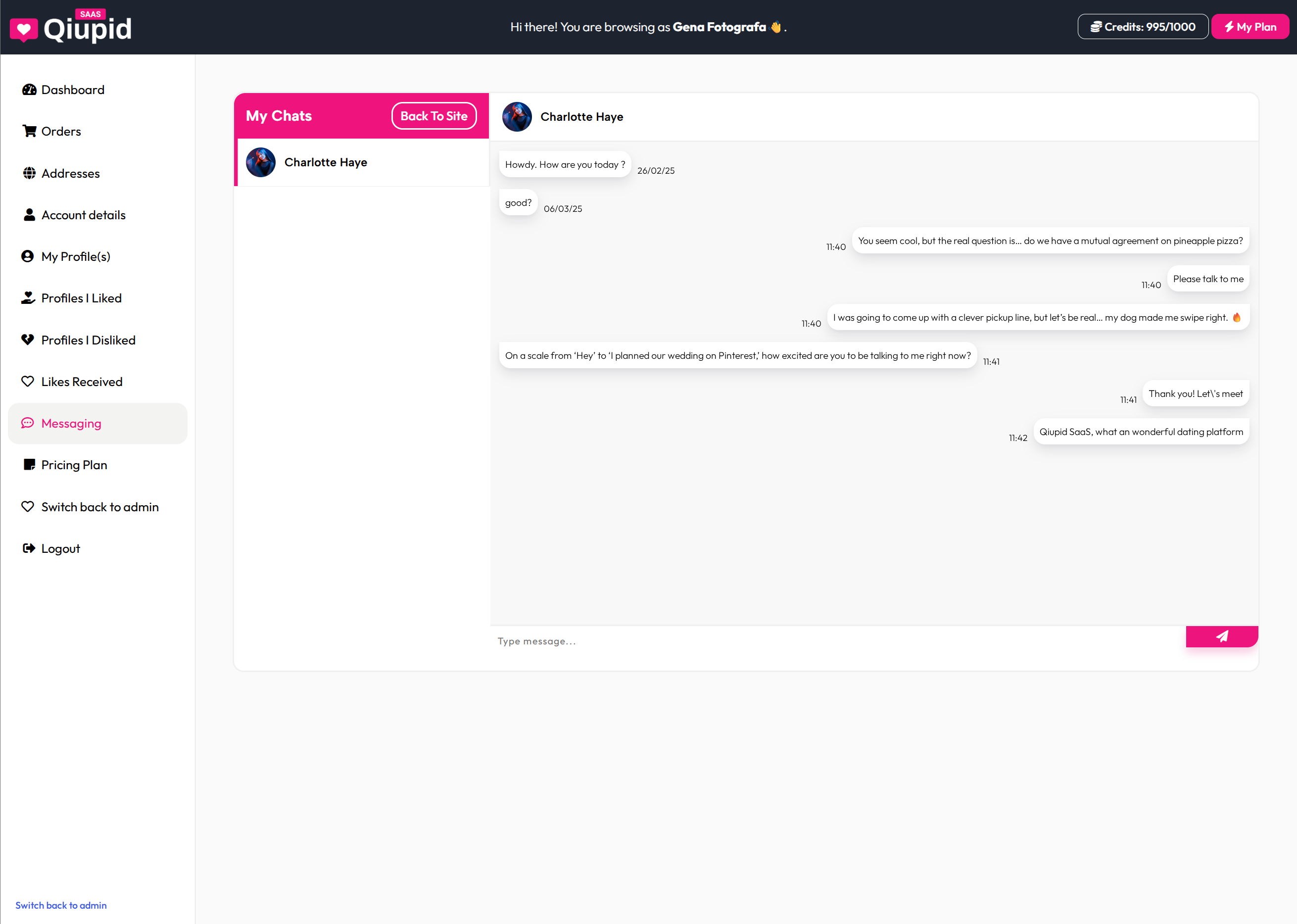The image size is (1297, 924).
Task: Open Account details menu item
Action: pyautogui.click(x=83, y=215)
